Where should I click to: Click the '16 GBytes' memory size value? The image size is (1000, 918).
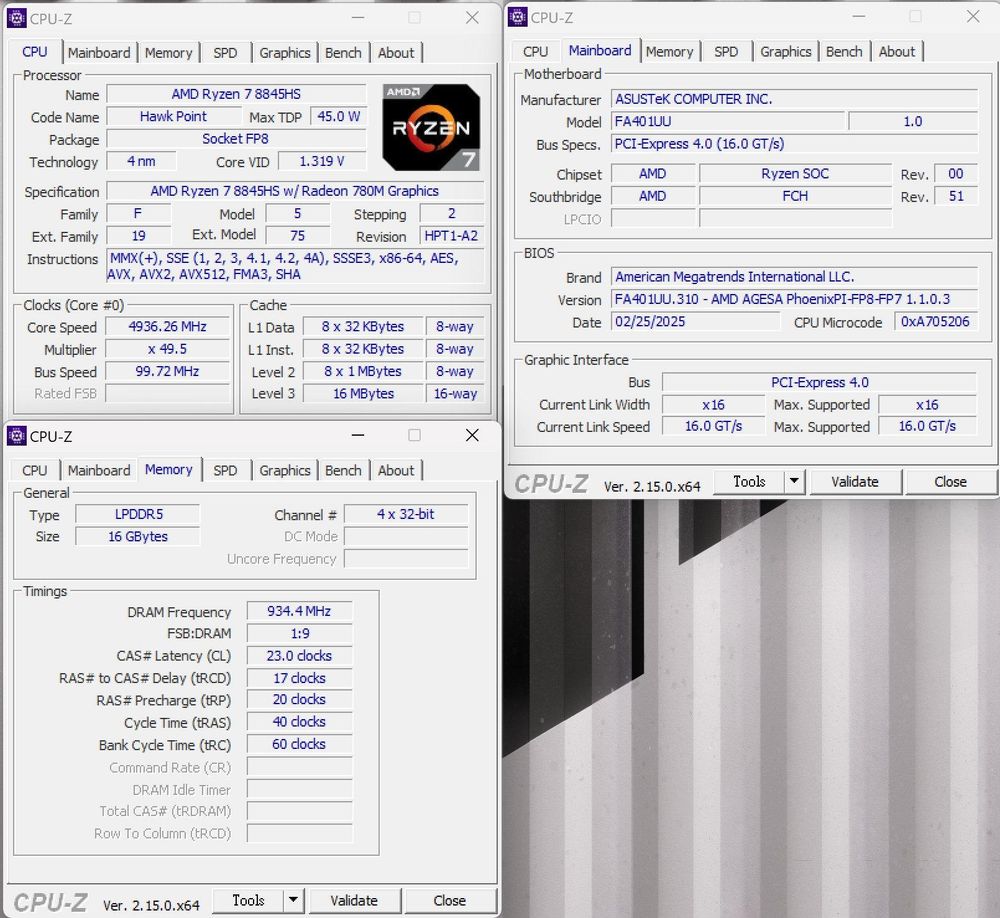pos(138,537)
